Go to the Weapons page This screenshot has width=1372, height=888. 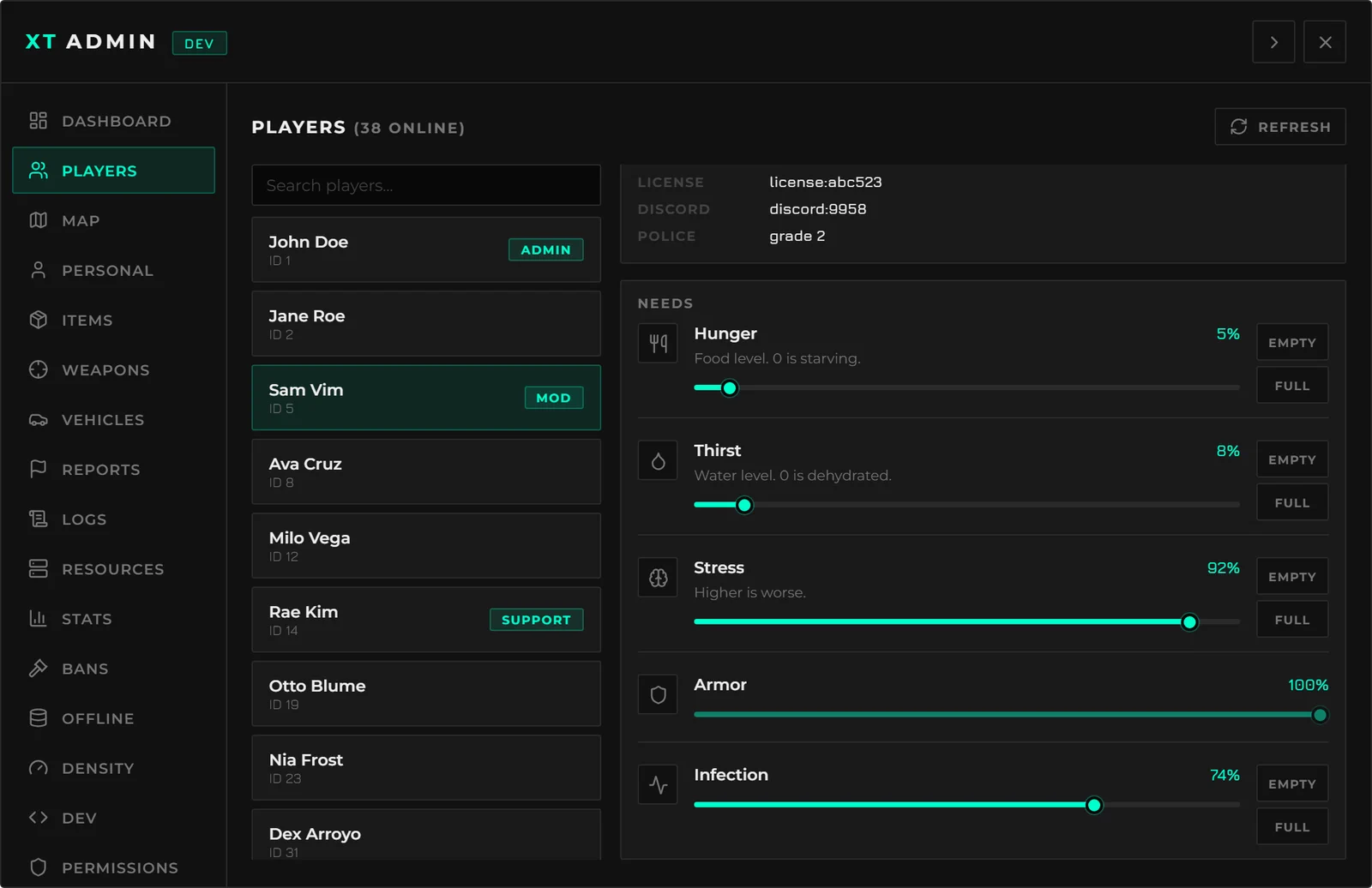tap(113, 369)
